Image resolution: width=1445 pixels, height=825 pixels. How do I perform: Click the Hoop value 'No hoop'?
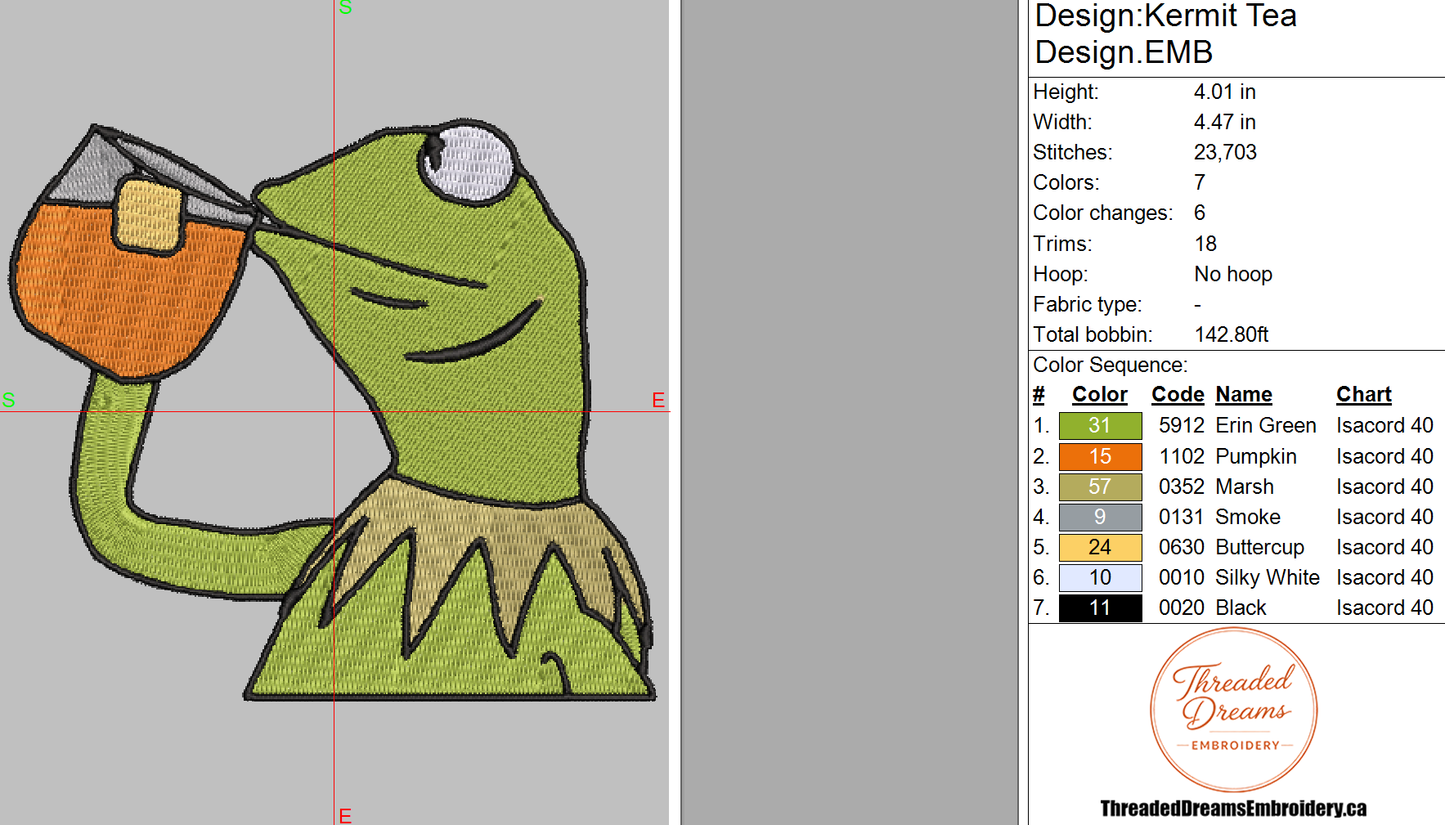[1233, 274]
